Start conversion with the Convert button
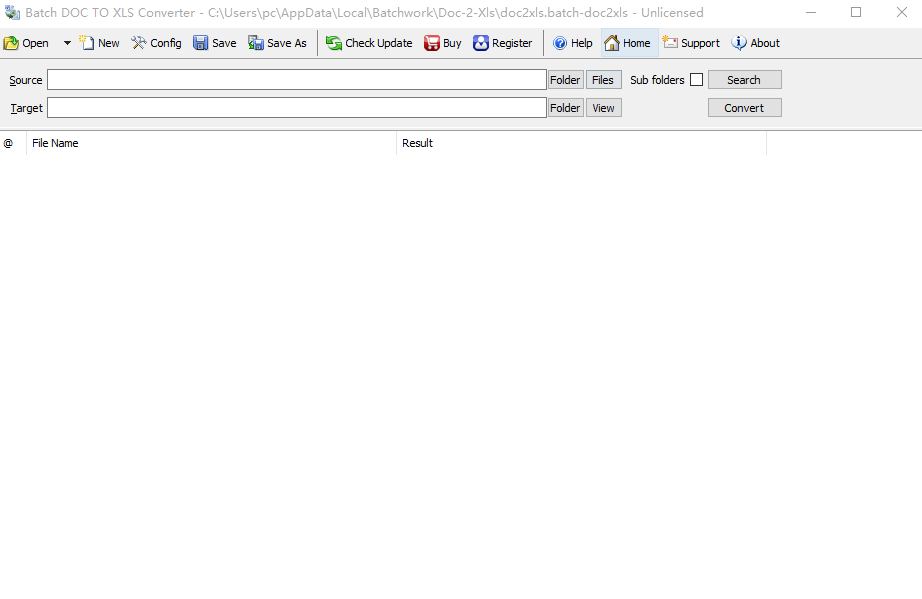922x599 pixels. (744, 108)
